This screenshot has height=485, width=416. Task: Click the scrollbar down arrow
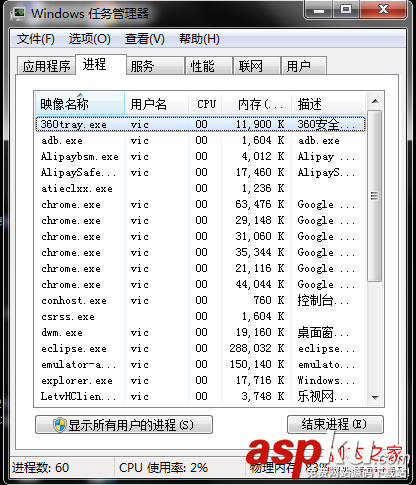375,397
